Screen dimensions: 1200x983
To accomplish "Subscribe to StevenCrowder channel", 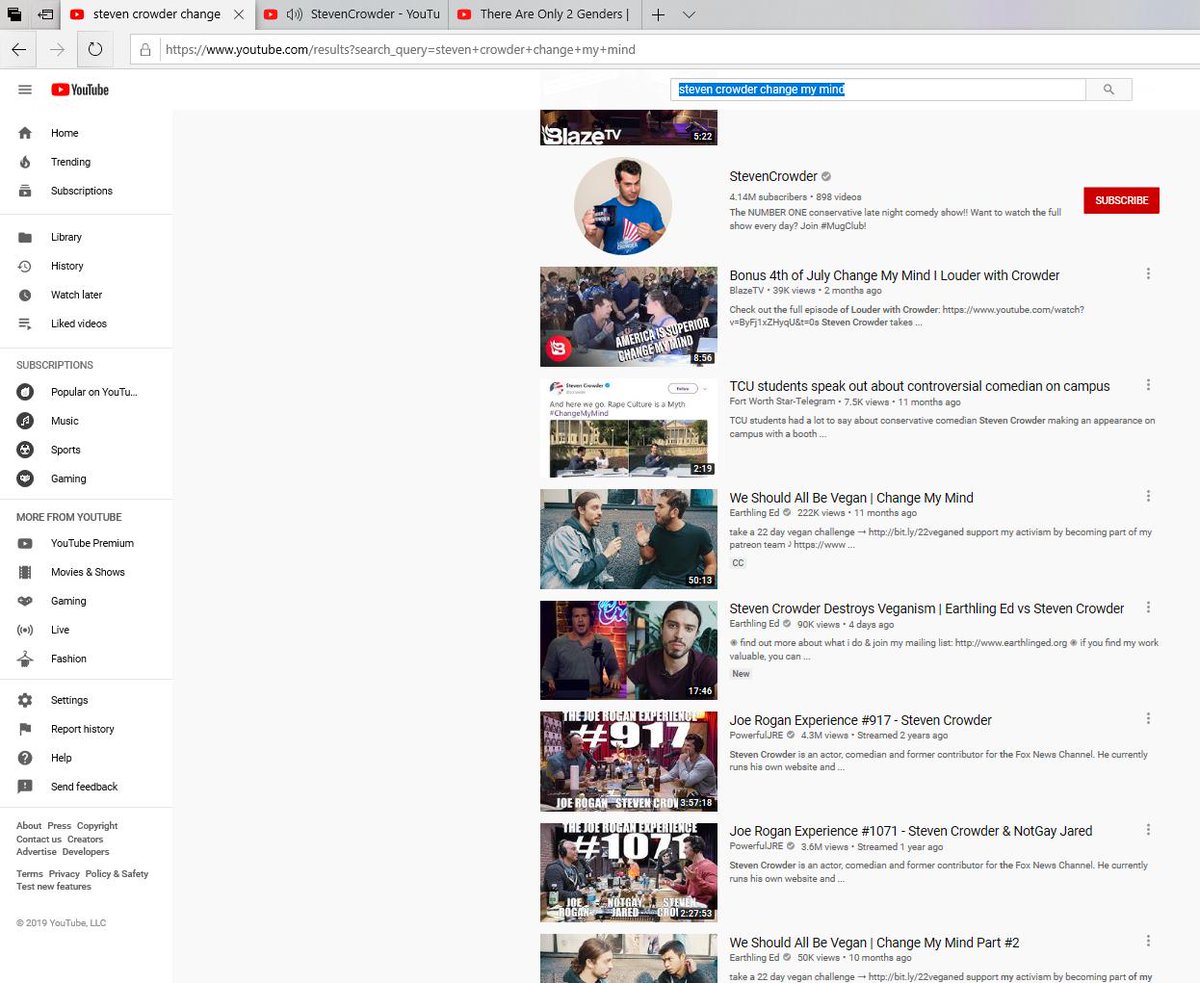I will 1121,200.
